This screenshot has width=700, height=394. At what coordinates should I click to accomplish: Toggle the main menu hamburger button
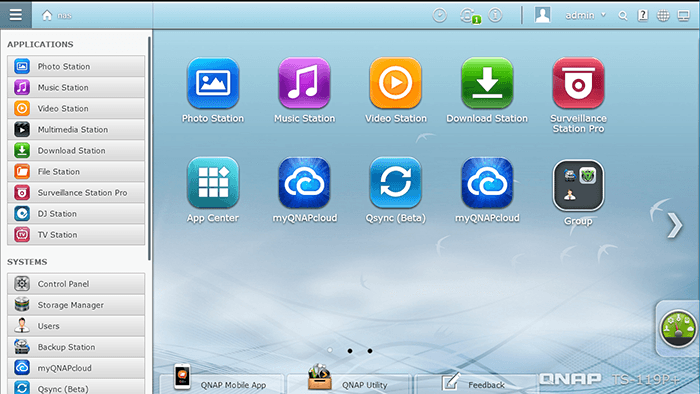tap(16, 15)
